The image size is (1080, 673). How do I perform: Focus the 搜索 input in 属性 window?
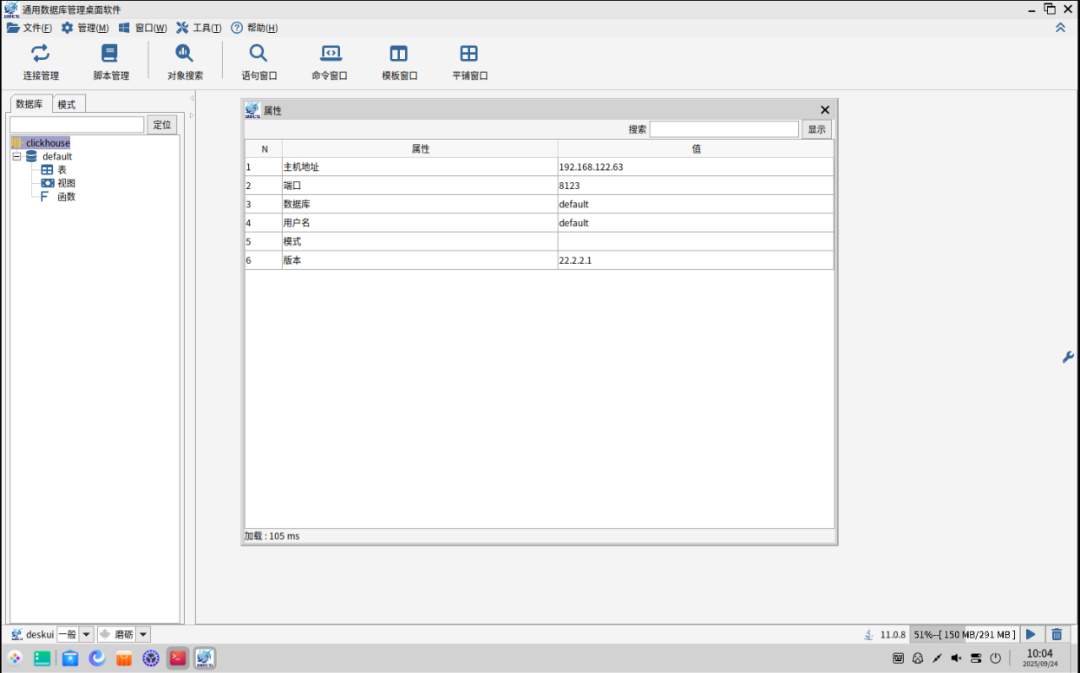point(724,130)
